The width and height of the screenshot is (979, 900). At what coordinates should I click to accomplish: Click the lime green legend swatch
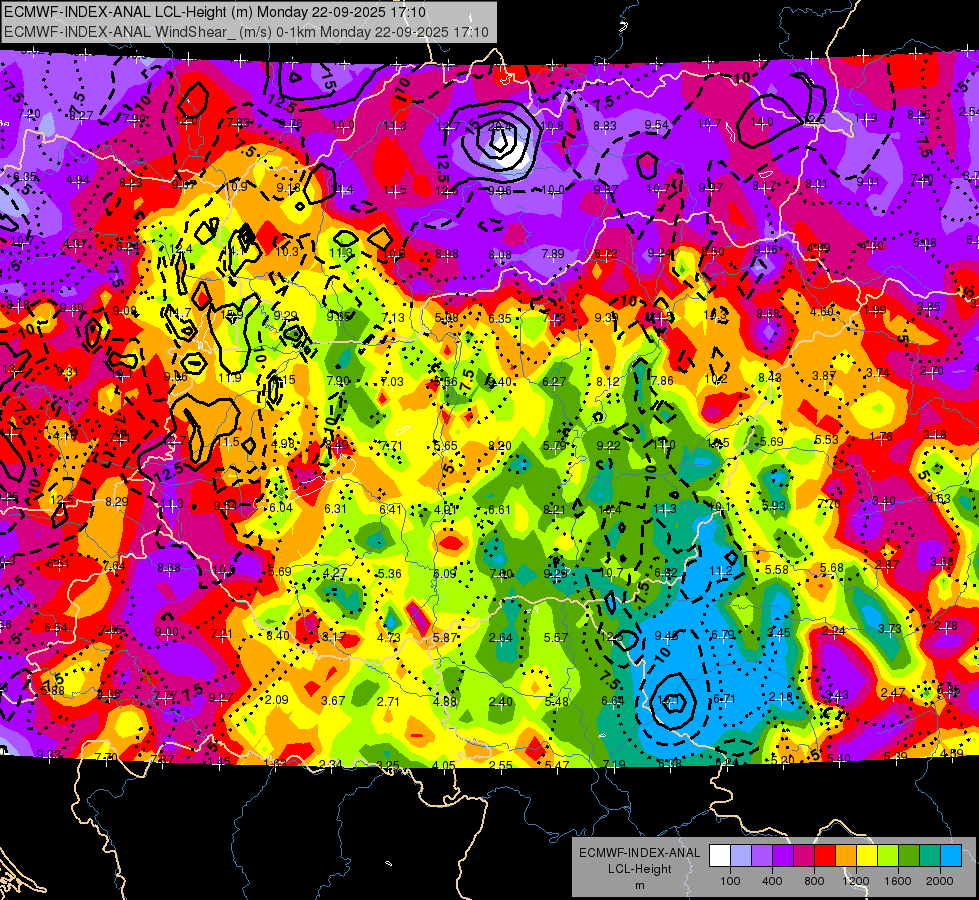point(888,856)
